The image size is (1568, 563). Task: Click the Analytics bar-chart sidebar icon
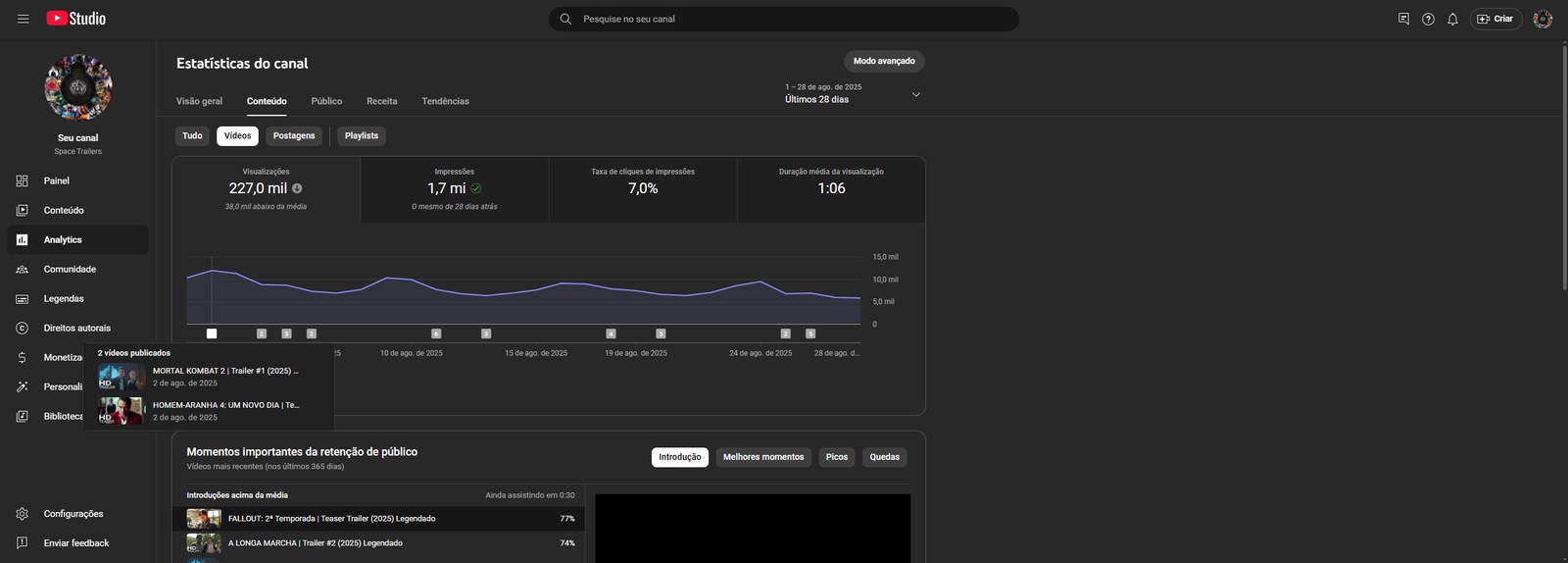click(x=22, y=239)
